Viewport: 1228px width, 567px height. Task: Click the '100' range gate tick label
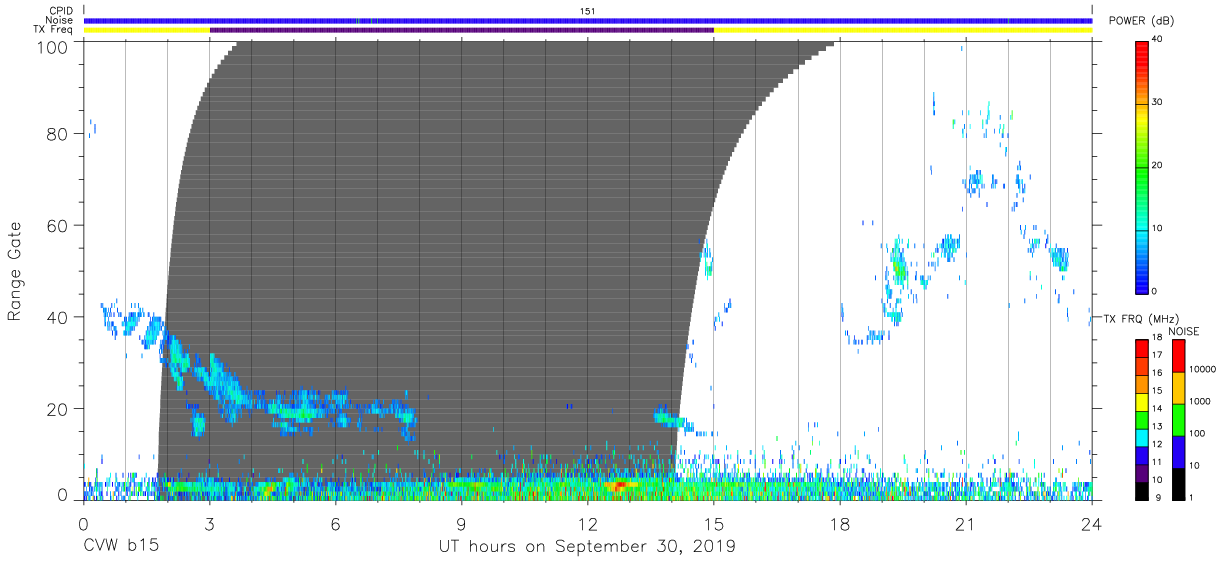tap(54, 46)
